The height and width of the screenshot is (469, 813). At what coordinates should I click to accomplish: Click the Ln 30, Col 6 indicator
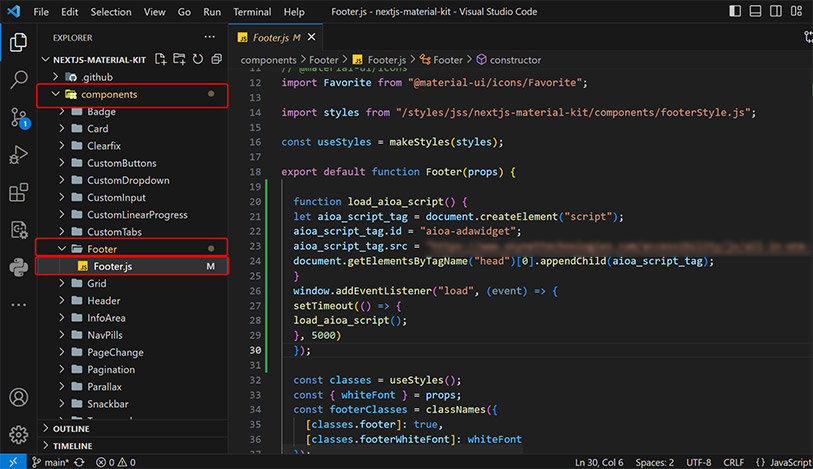point(599,462)
